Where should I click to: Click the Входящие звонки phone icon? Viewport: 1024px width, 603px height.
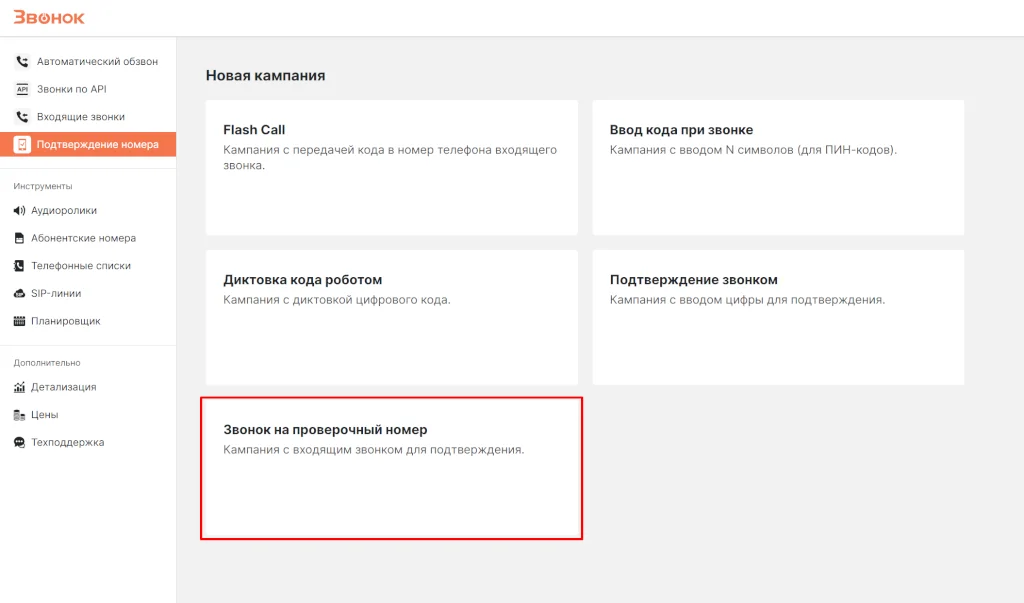click(x=22, y=117)
